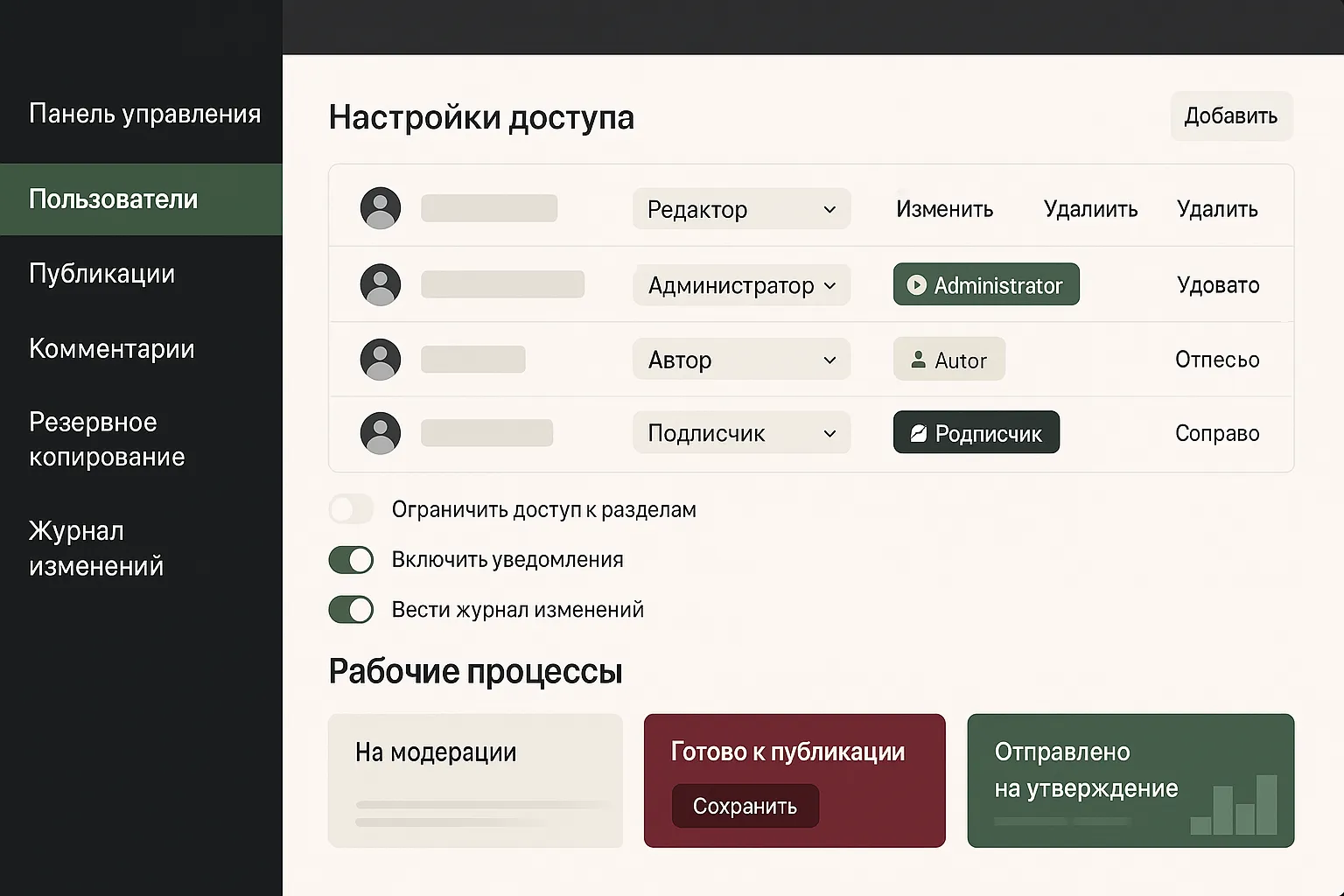Click the Удалить link in the first row

(x=1217, y=209)
